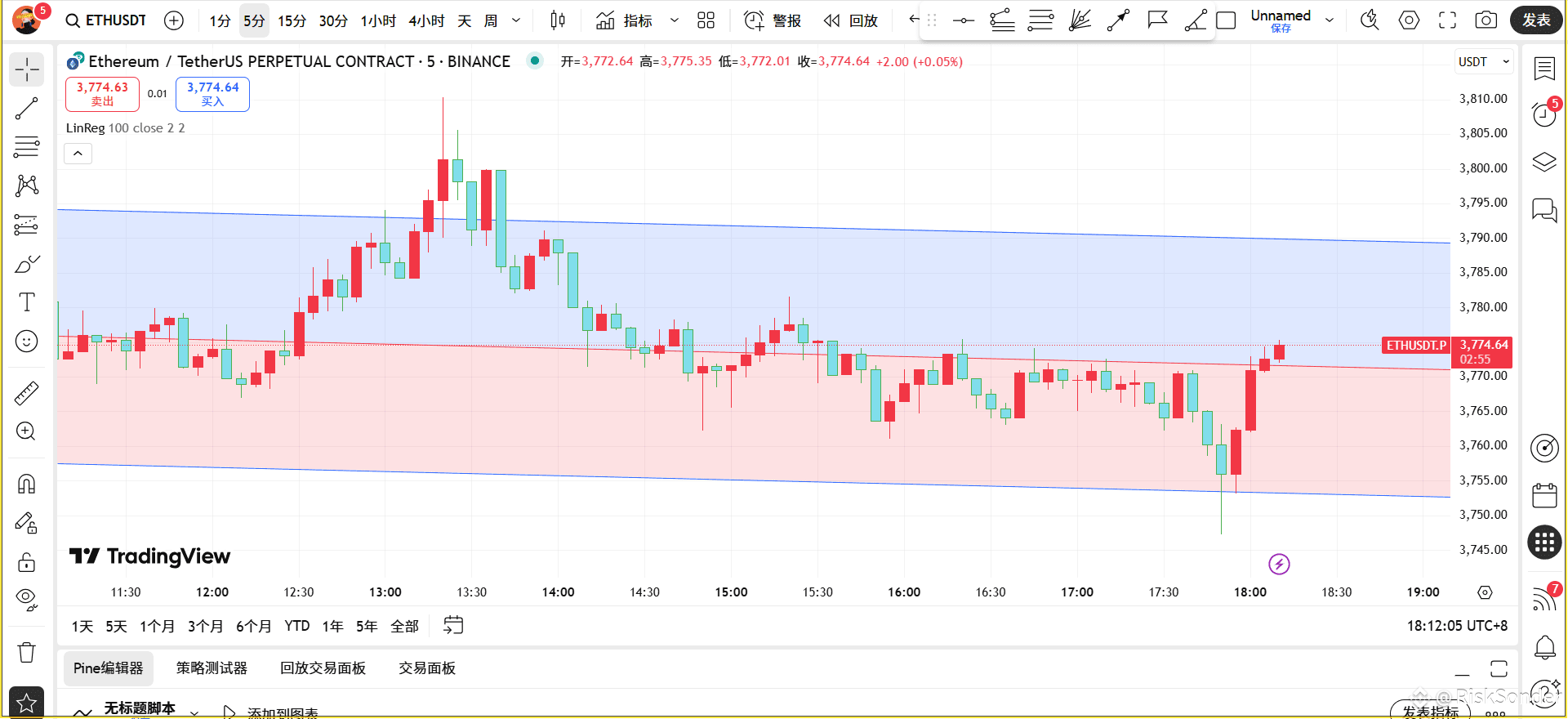Switch to the Pine编辑器 tab
Viewport: 1568px width, 719px height.
tap(109, 668)
